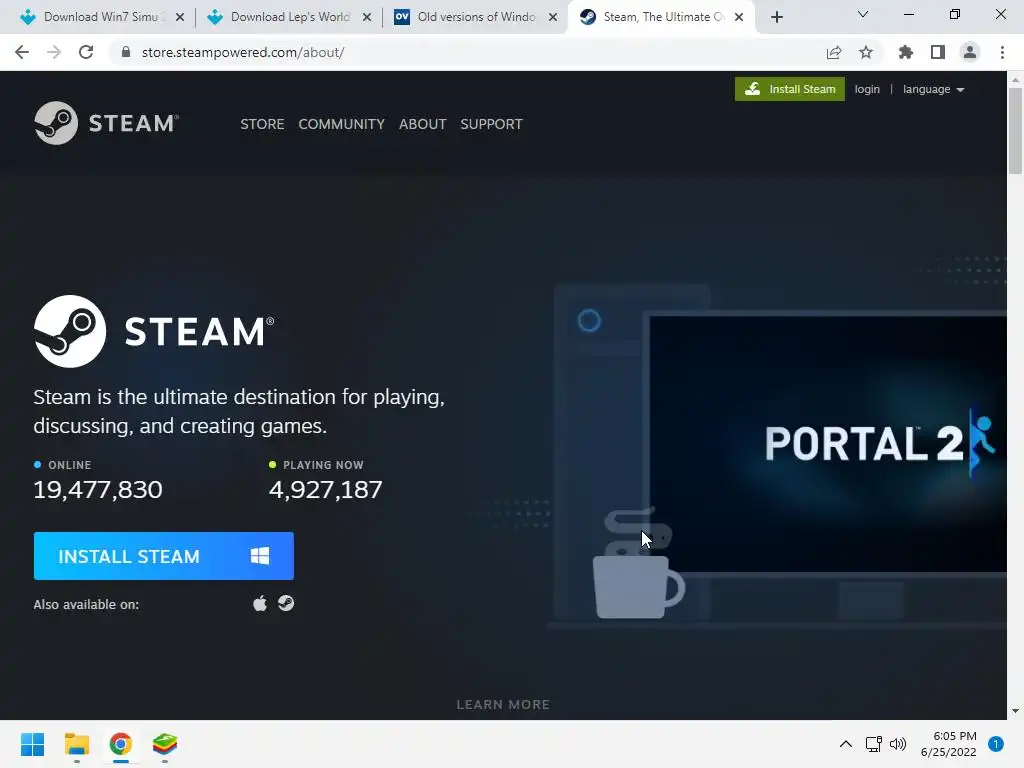Viewport: 1024px width, 768px height.
Task: Close the Steam tab
Action: [739, 17]
